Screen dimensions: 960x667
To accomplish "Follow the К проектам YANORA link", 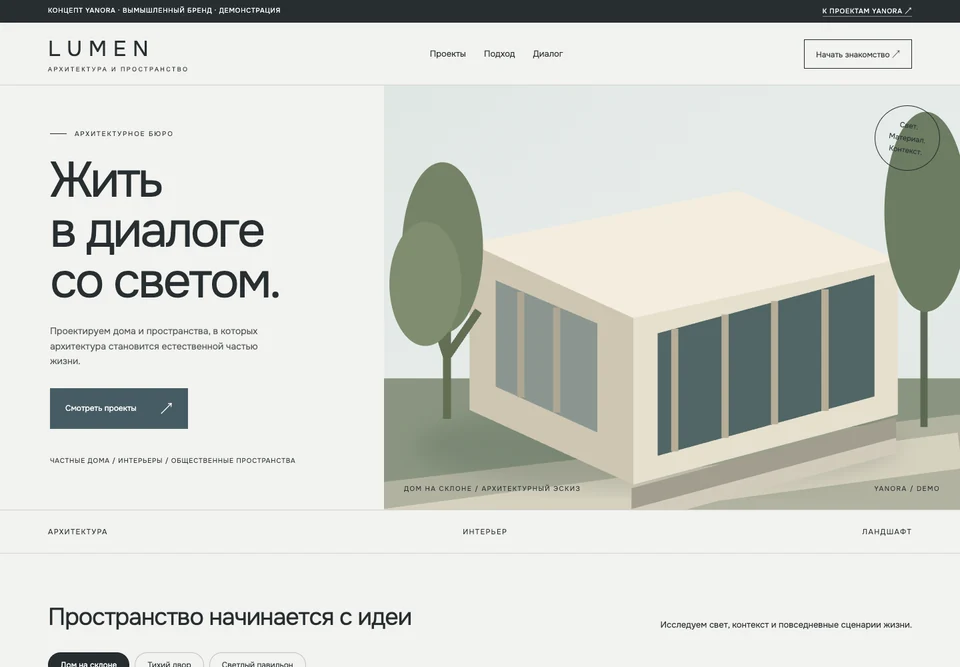I will point(866,10).
